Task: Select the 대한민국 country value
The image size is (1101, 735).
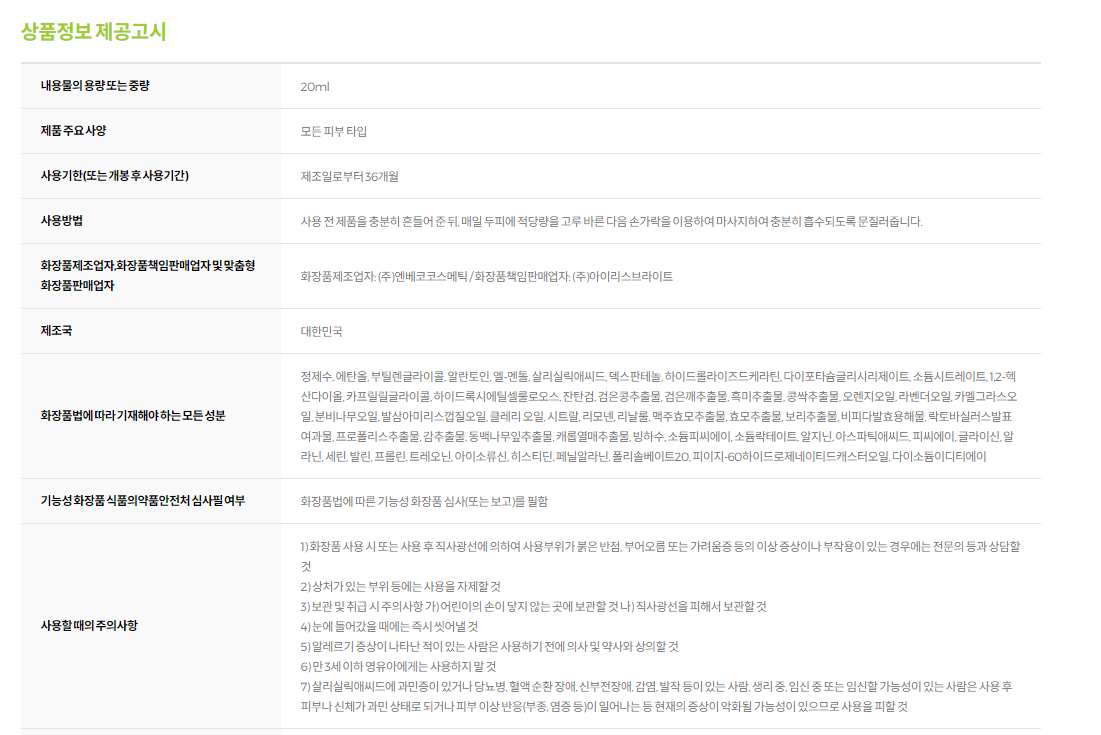Action: [321, 332]
